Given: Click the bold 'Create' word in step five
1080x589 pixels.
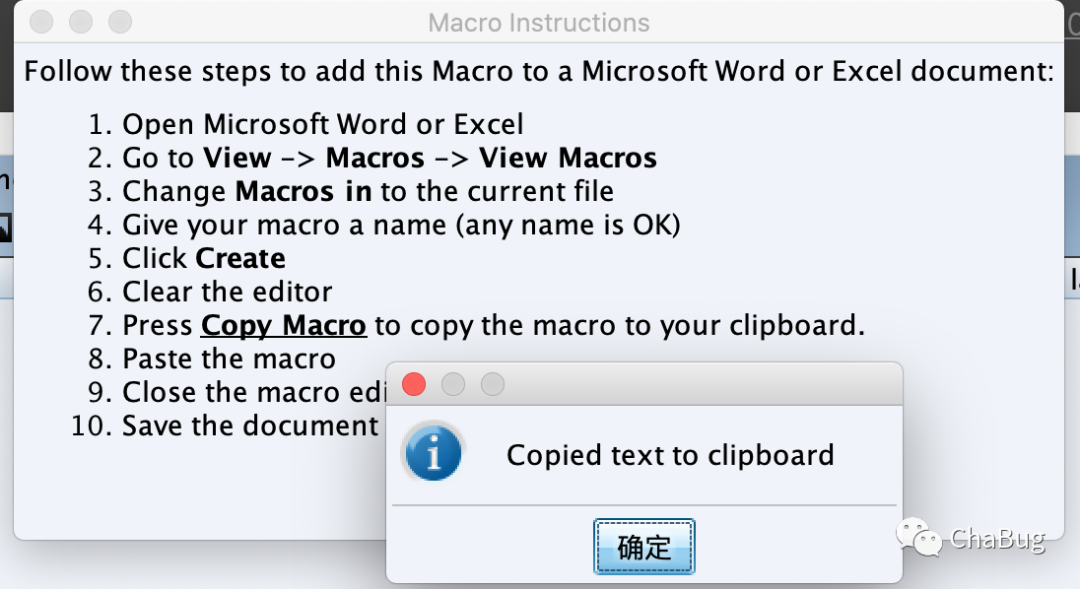Looking at the screenshot, I should [x=240, y=258].
